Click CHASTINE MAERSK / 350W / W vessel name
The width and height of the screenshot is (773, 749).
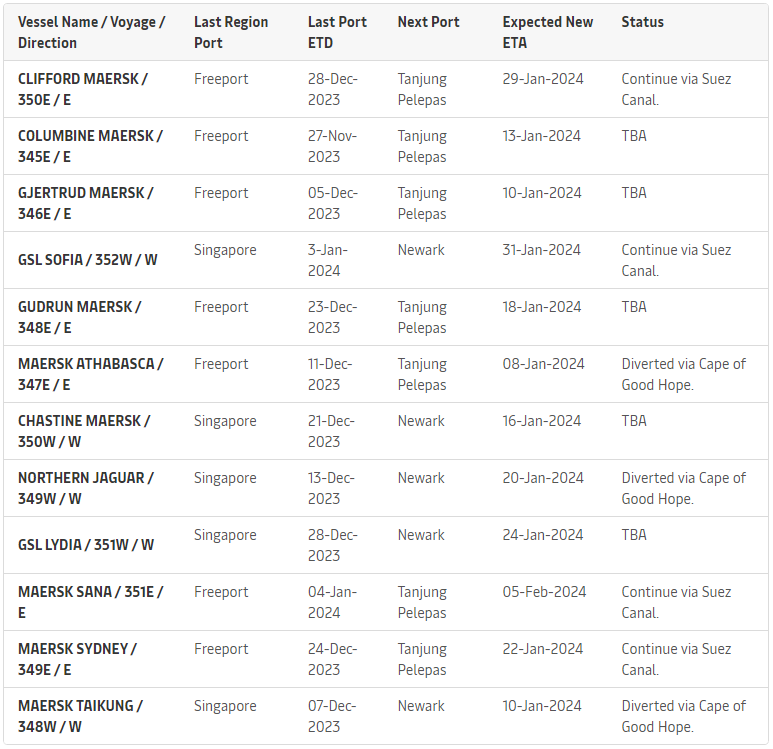[84, 431]
